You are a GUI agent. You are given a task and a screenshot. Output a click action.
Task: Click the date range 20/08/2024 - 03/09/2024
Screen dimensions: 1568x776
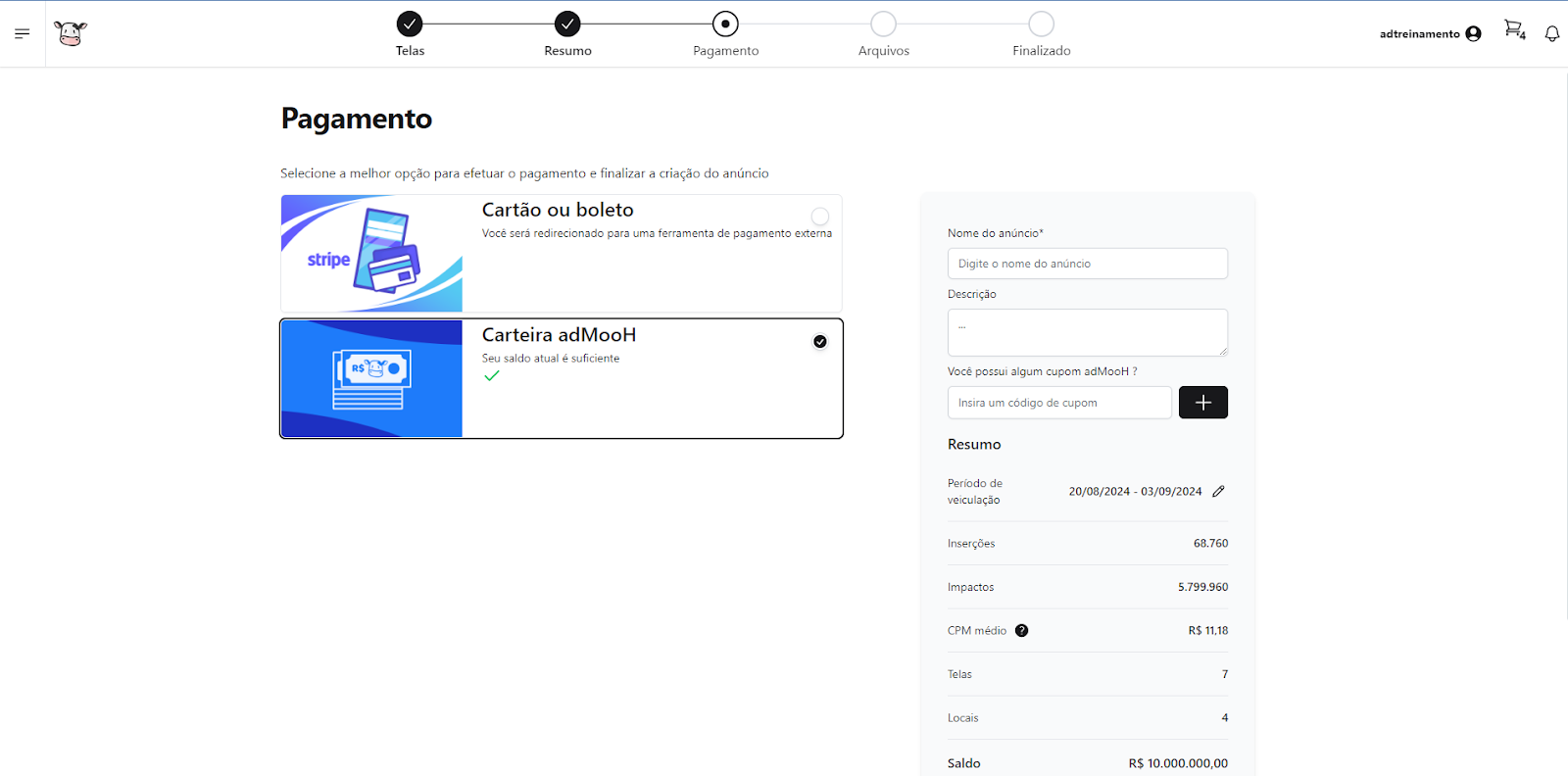(x=1135, y=491)
